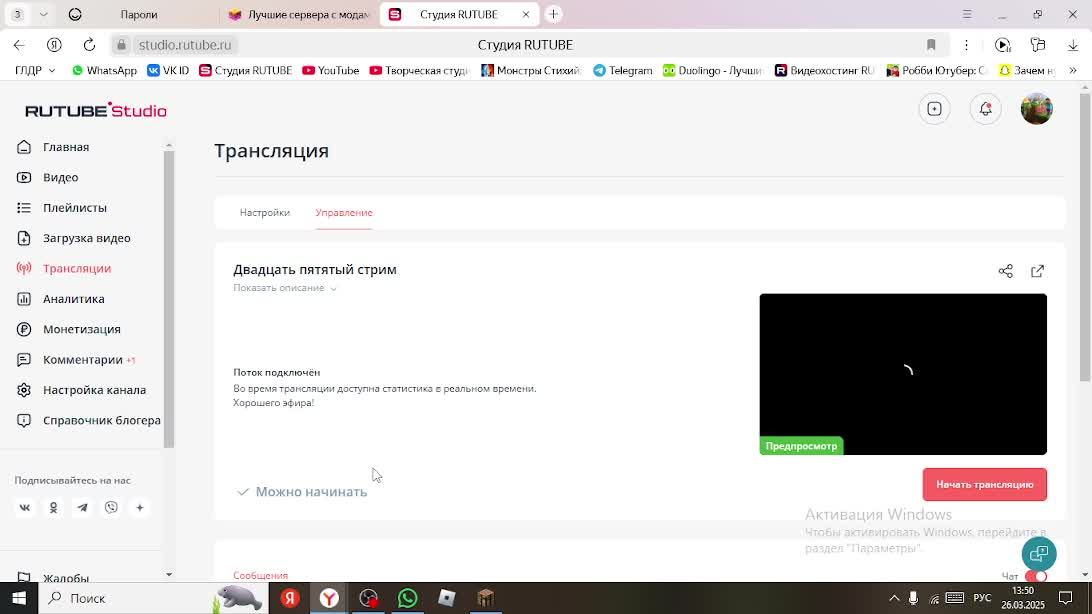The width and height of the screenshot is (1092, 614).
Task: Click the Сообщения label
Action: pyautogui.click(x=260, y=576)
